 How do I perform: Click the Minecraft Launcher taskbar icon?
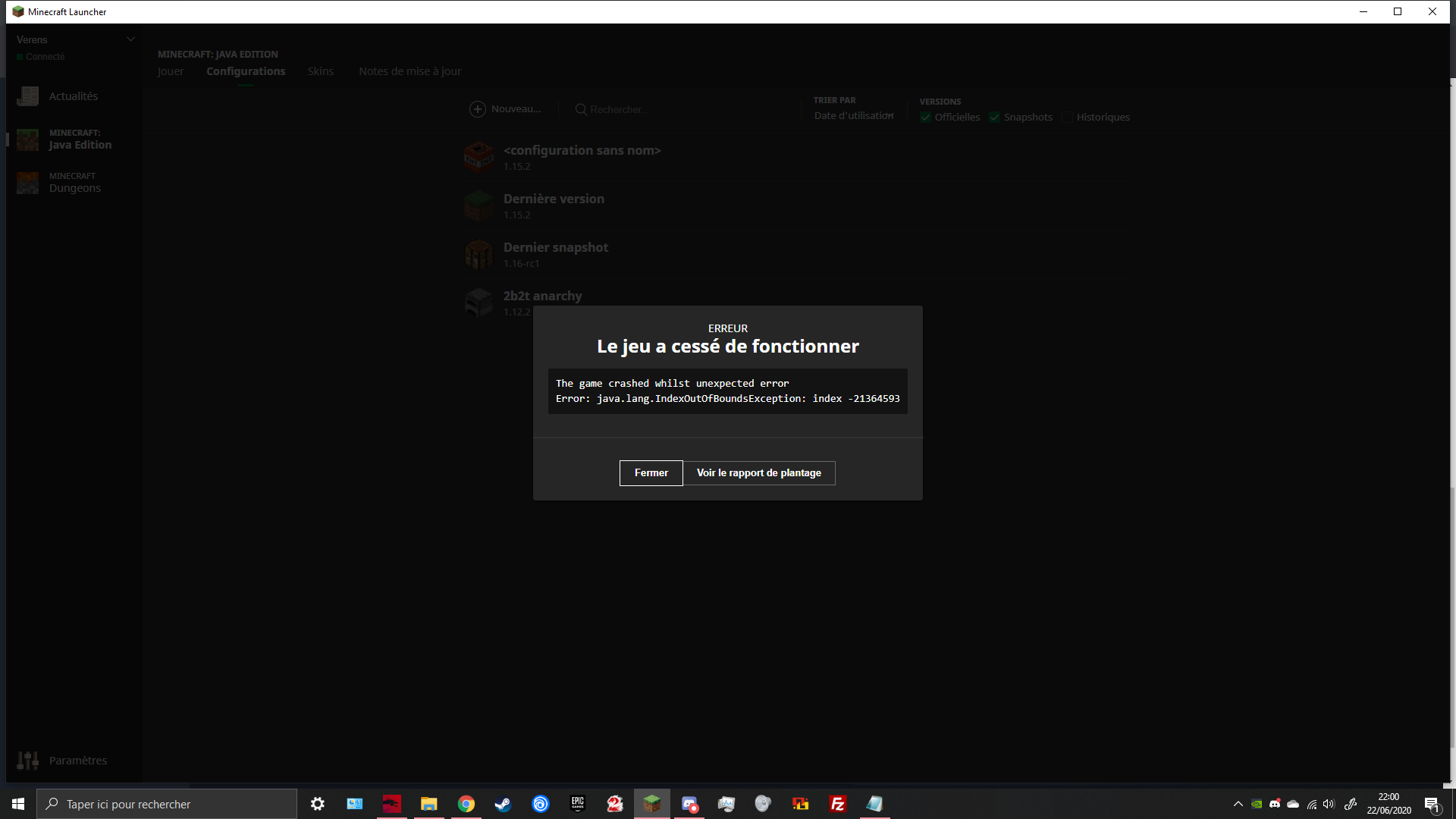point(652,804)
